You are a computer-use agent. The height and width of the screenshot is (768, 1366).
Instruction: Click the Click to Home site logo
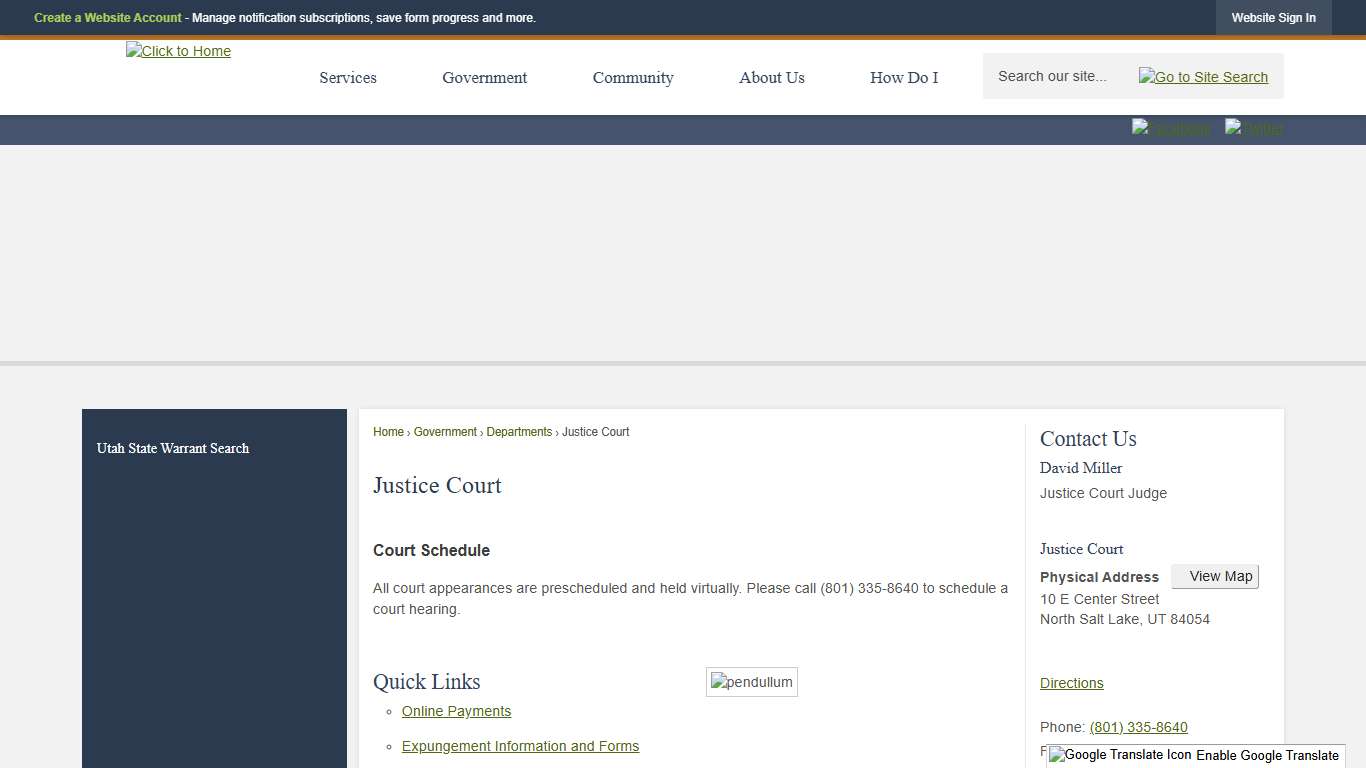178,51
